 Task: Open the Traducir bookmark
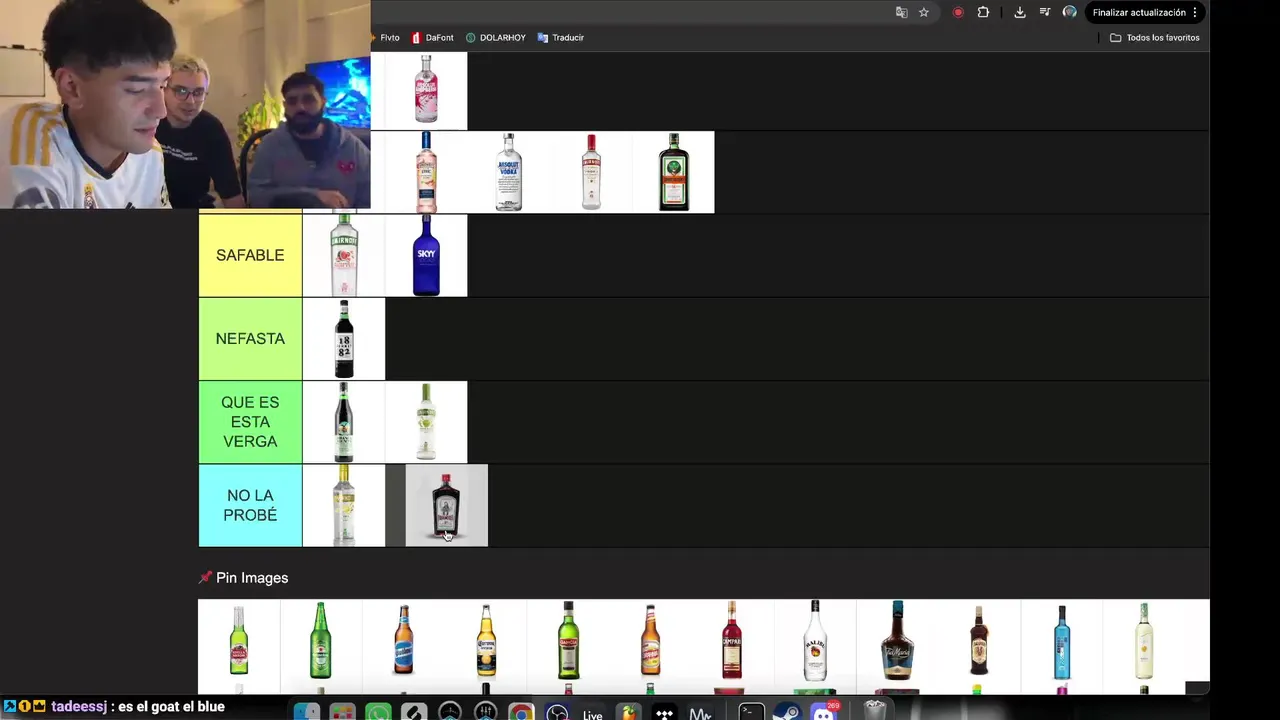click(x=560, y=37)
